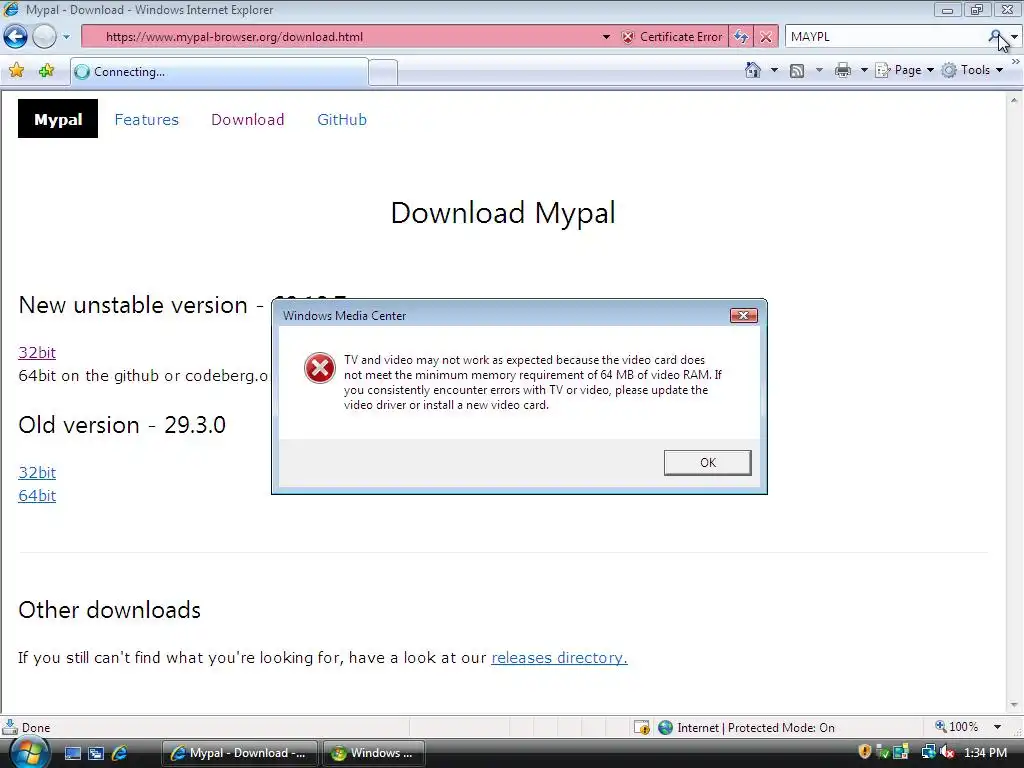Click the scrollbar up arrow
This screenshot has height=768, width=1024.
(1014, 101)
